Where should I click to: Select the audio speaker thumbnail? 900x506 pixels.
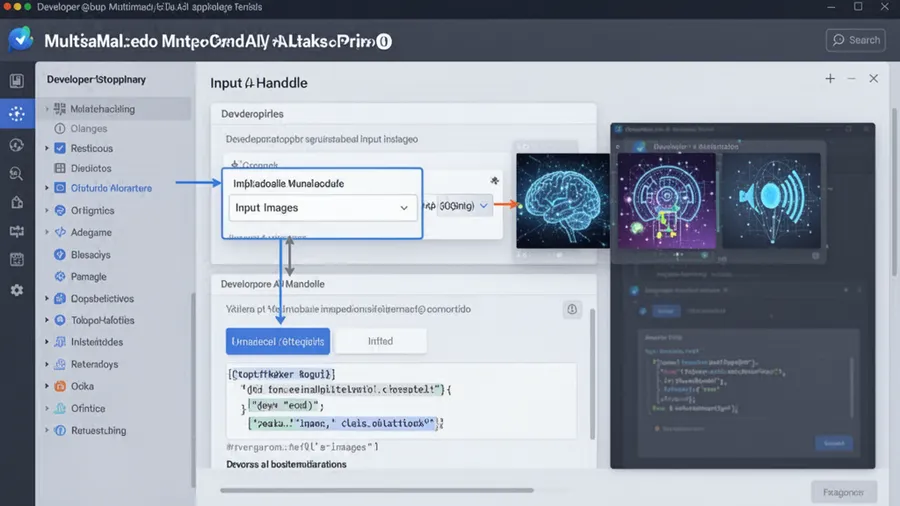pos(771,201)
